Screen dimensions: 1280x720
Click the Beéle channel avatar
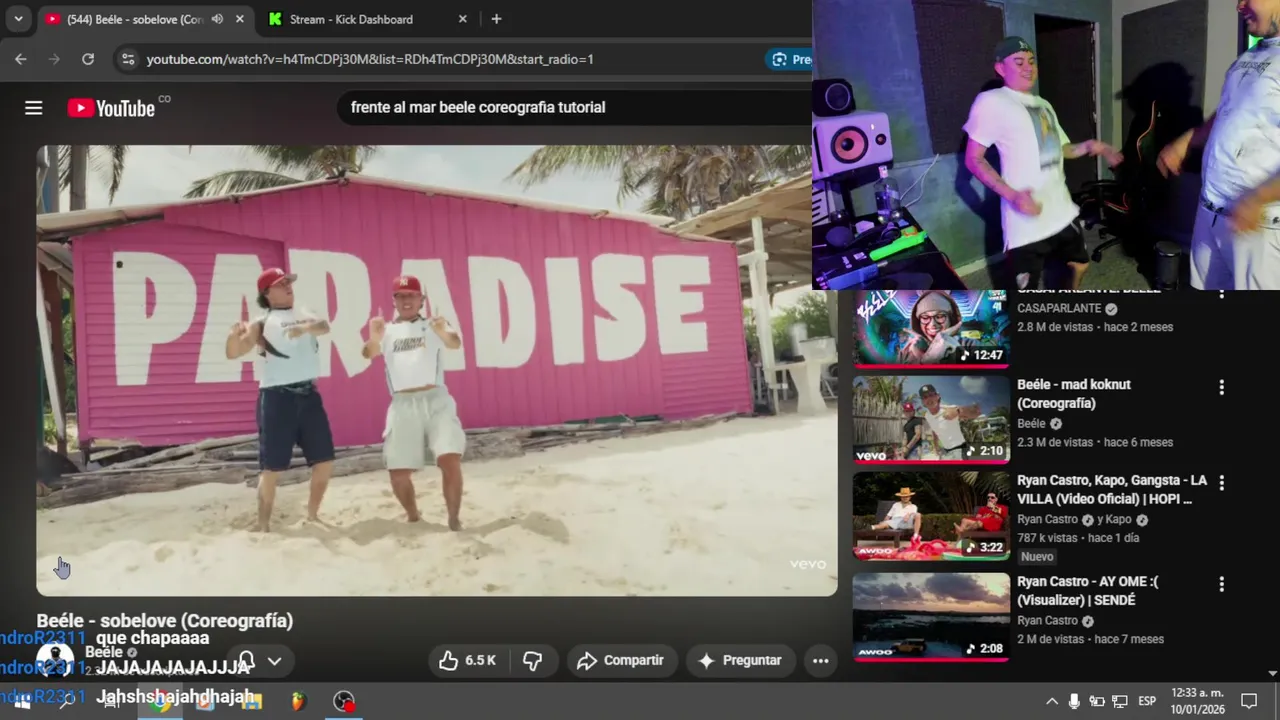click(x=54, y=660)
